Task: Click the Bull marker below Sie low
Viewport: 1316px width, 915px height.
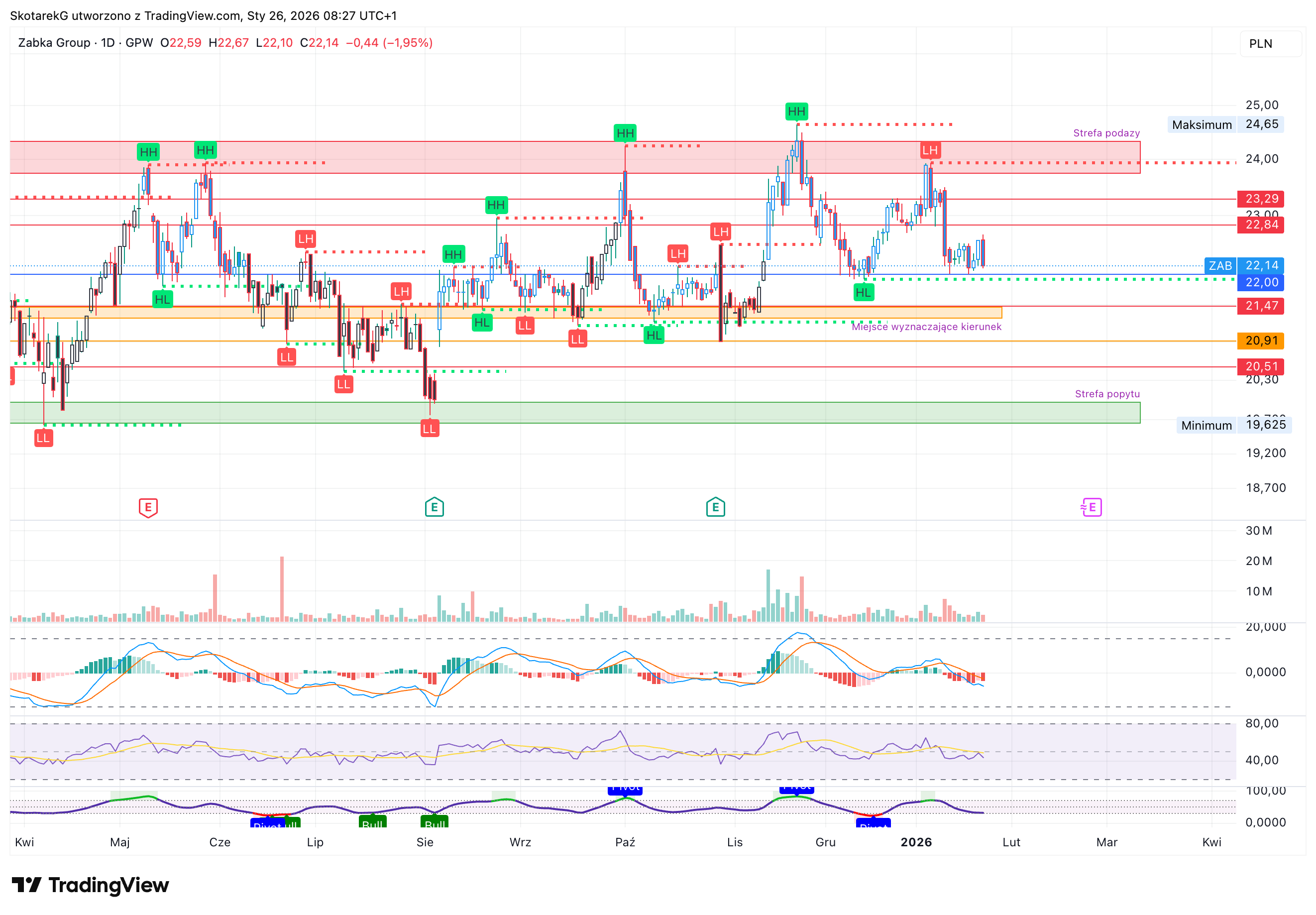Action: coord(435,822)
